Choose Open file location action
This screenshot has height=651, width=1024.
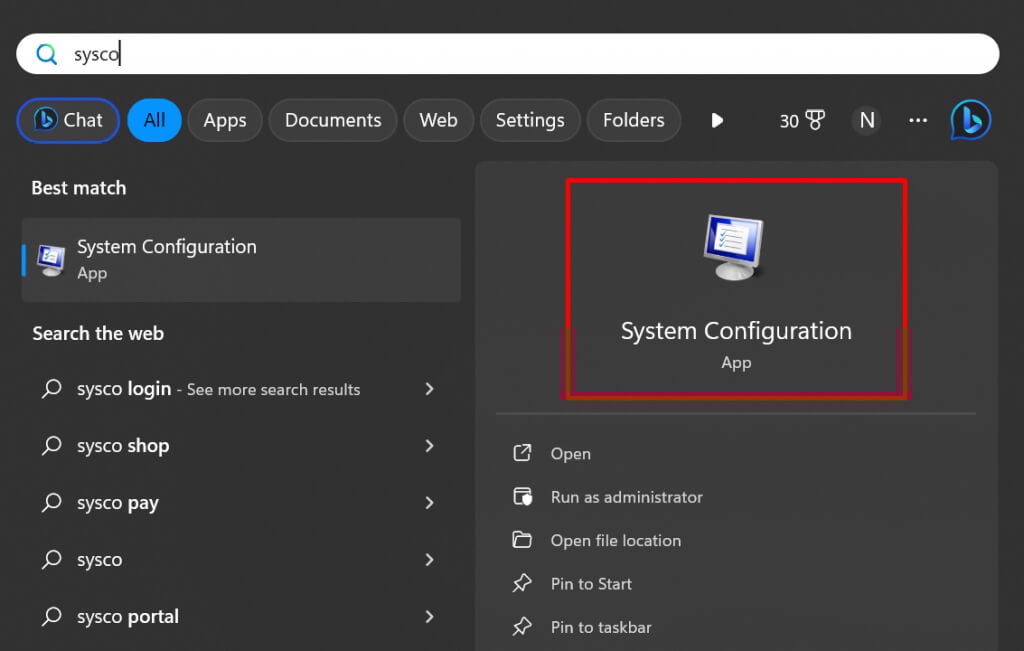[615, 541]
